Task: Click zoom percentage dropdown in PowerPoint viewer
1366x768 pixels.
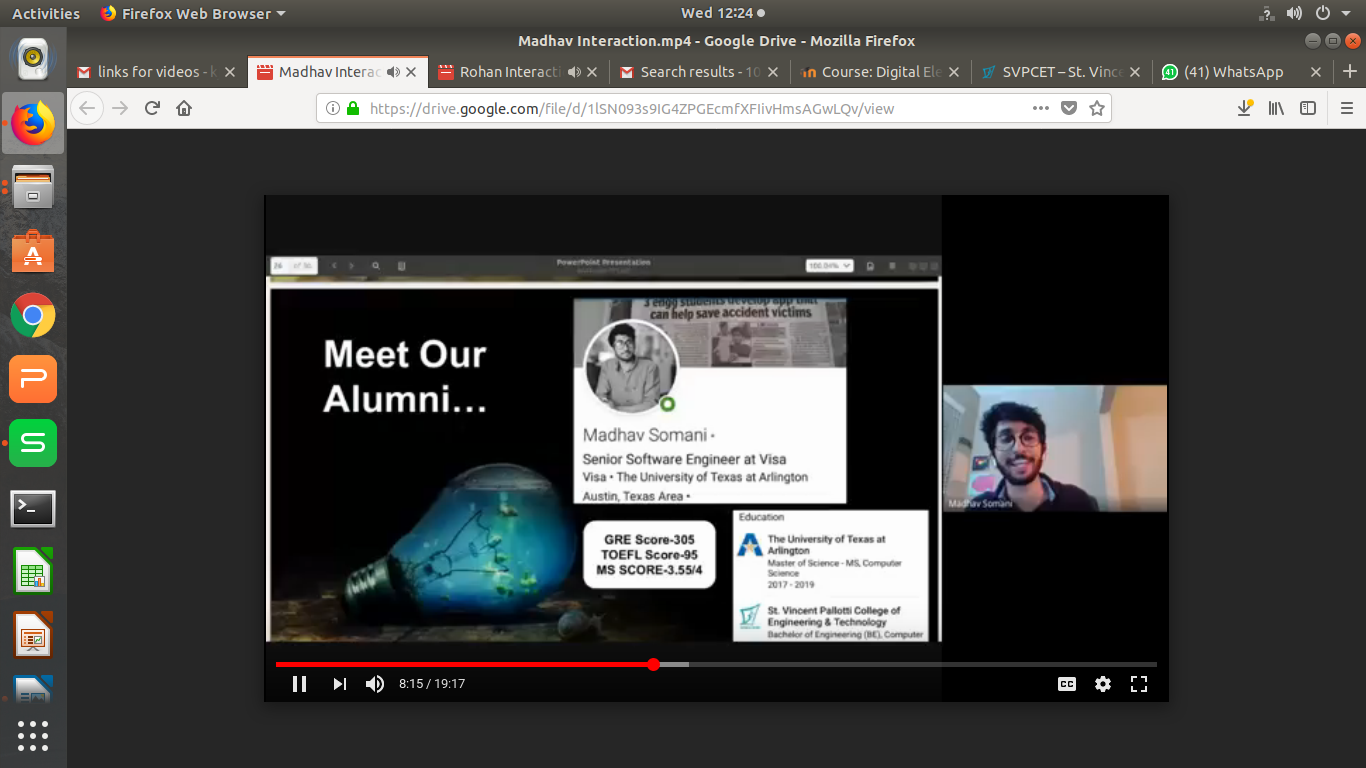Action: pyautogui.click(x=829, y=266)
